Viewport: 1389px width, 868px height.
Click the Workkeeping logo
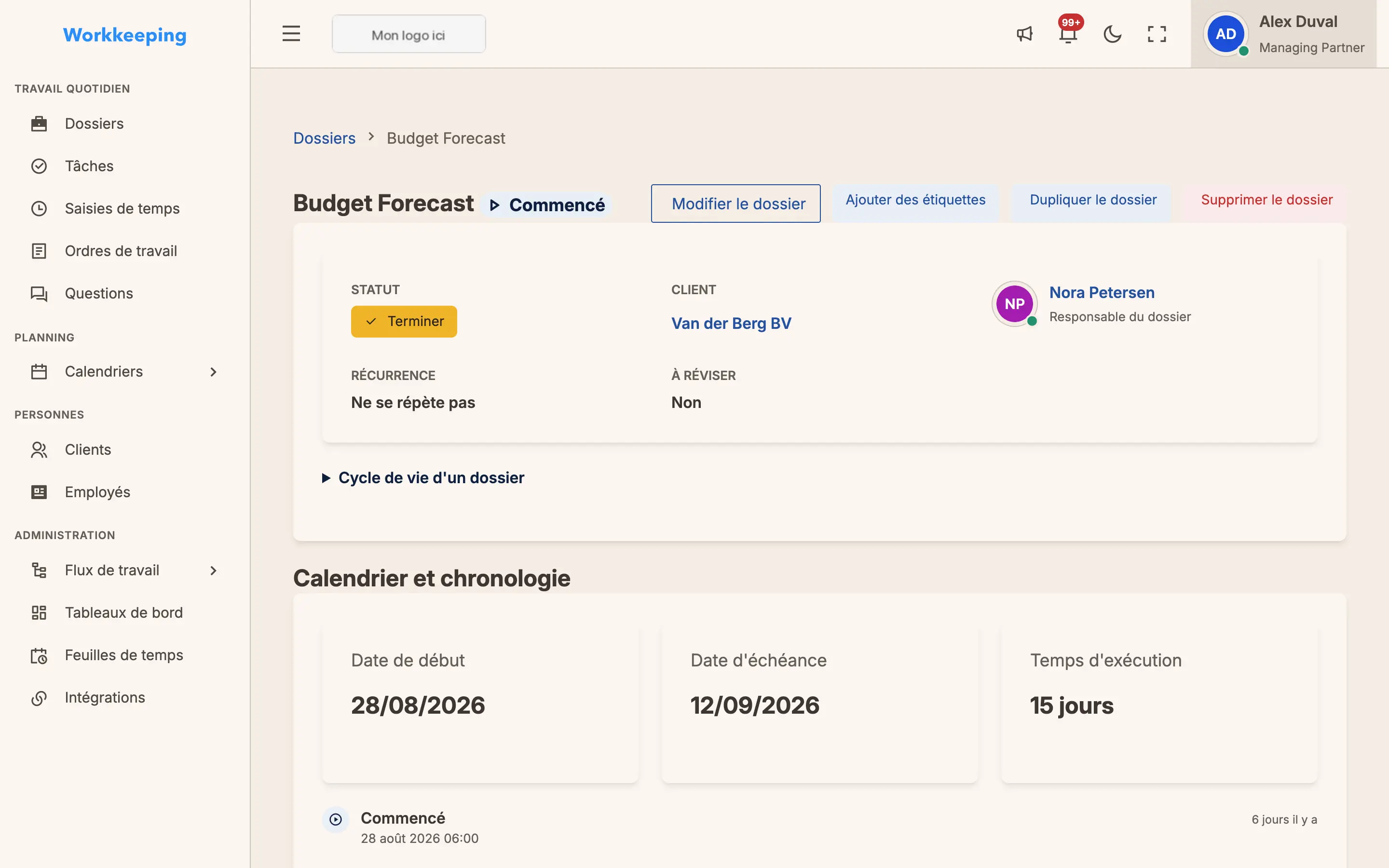tap(124, 35)
